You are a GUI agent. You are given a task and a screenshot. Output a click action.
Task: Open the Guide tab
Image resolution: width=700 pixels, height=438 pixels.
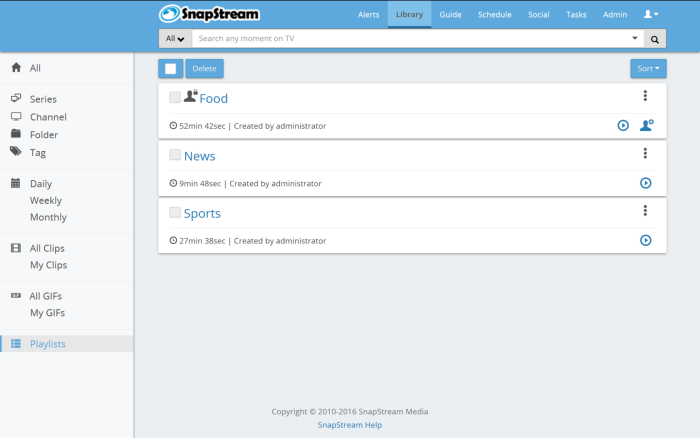(x=450, y=14)
